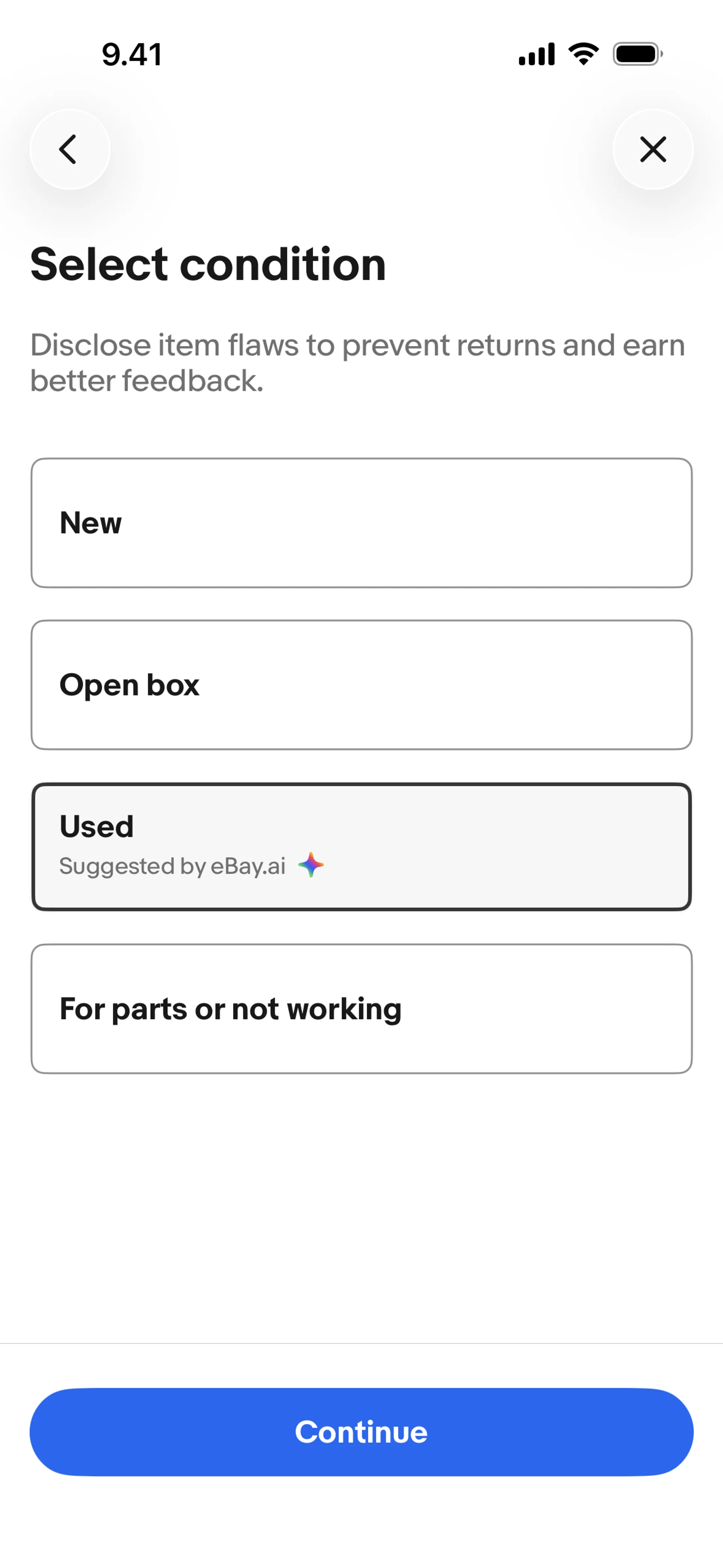The height and width of the screenshot is (1568, 723).
Task: Tap the Suggested by eBay.ai label
Action: [x=172, y=866]
